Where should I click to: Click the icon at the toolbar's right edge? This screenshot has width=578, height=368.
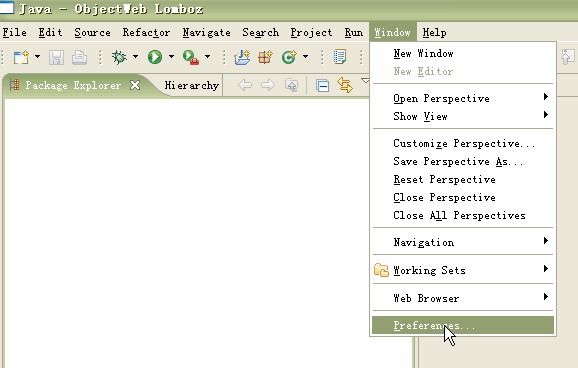click(x=568, y=57)
